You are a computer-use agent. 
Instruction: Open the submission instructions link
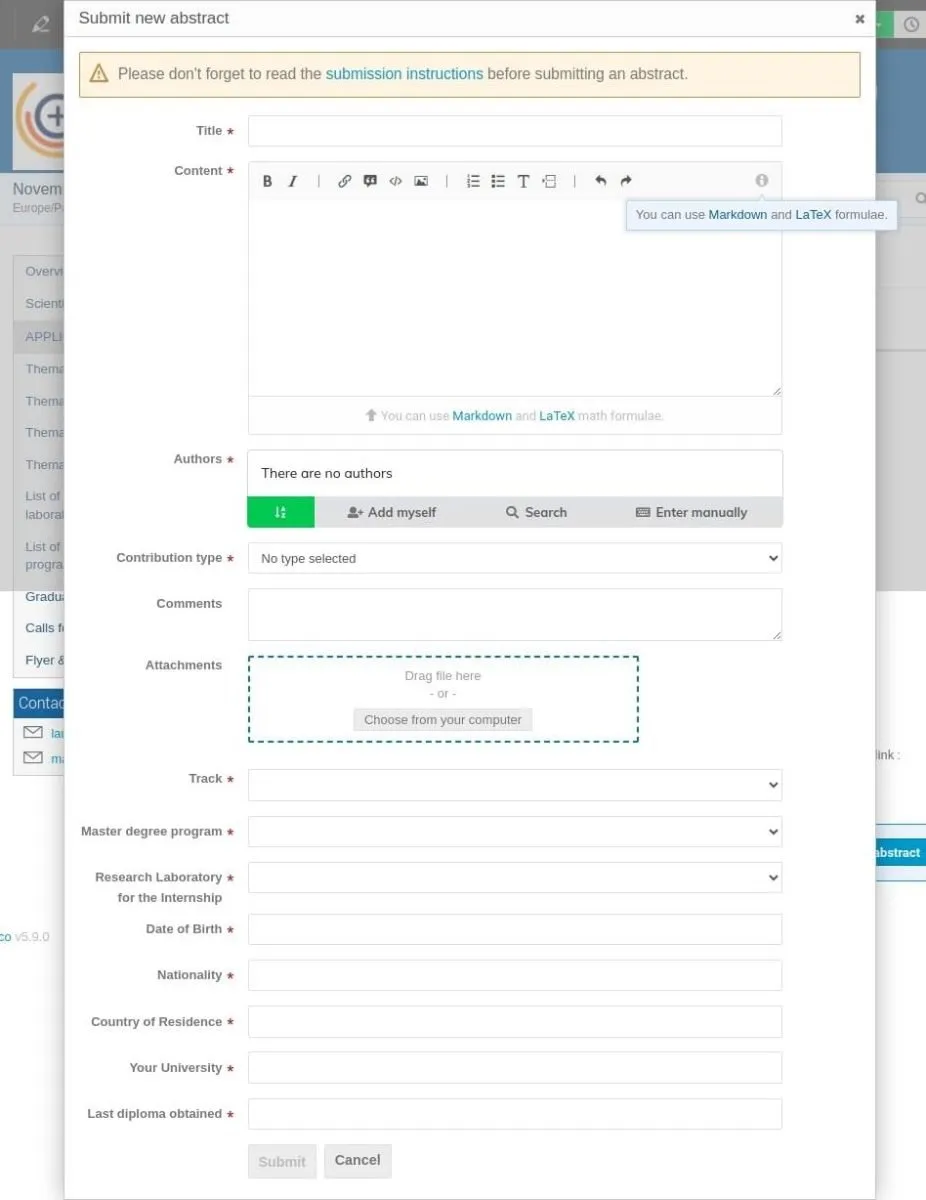404,74
